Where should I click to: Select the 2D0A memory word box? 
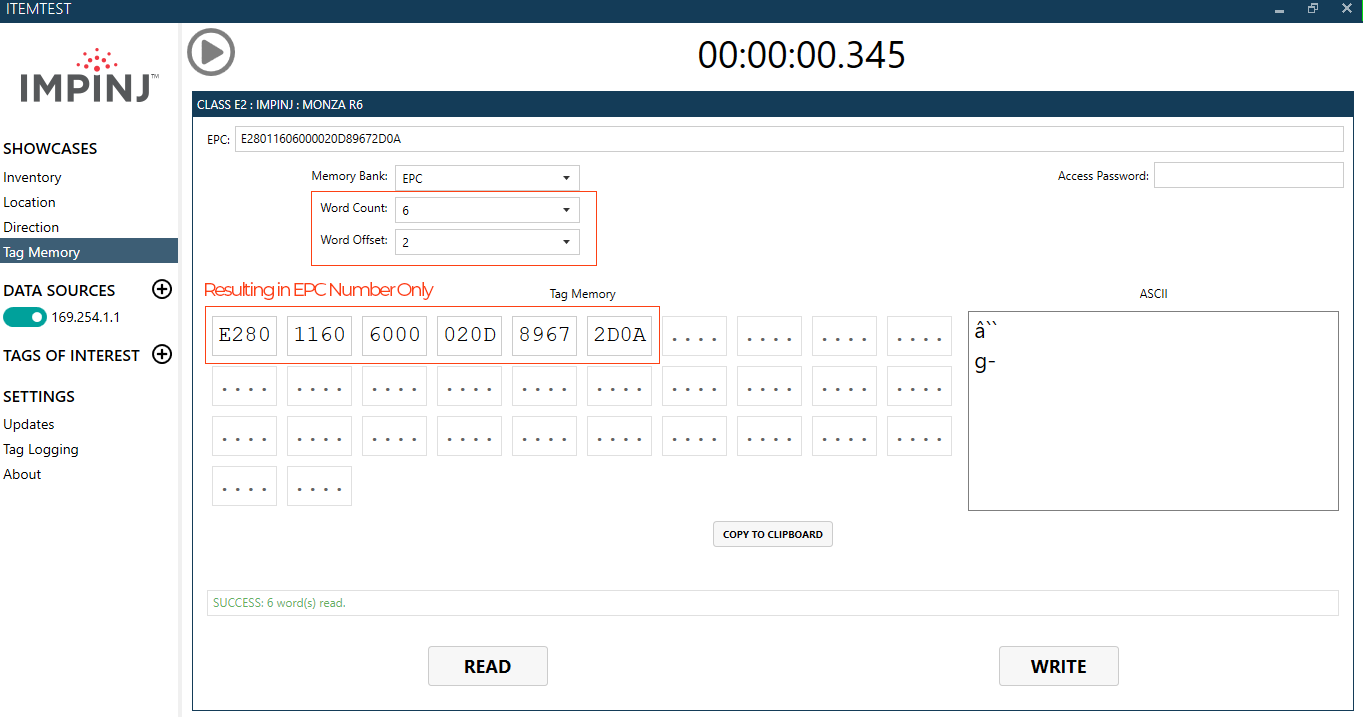click(x=620, y=335)
